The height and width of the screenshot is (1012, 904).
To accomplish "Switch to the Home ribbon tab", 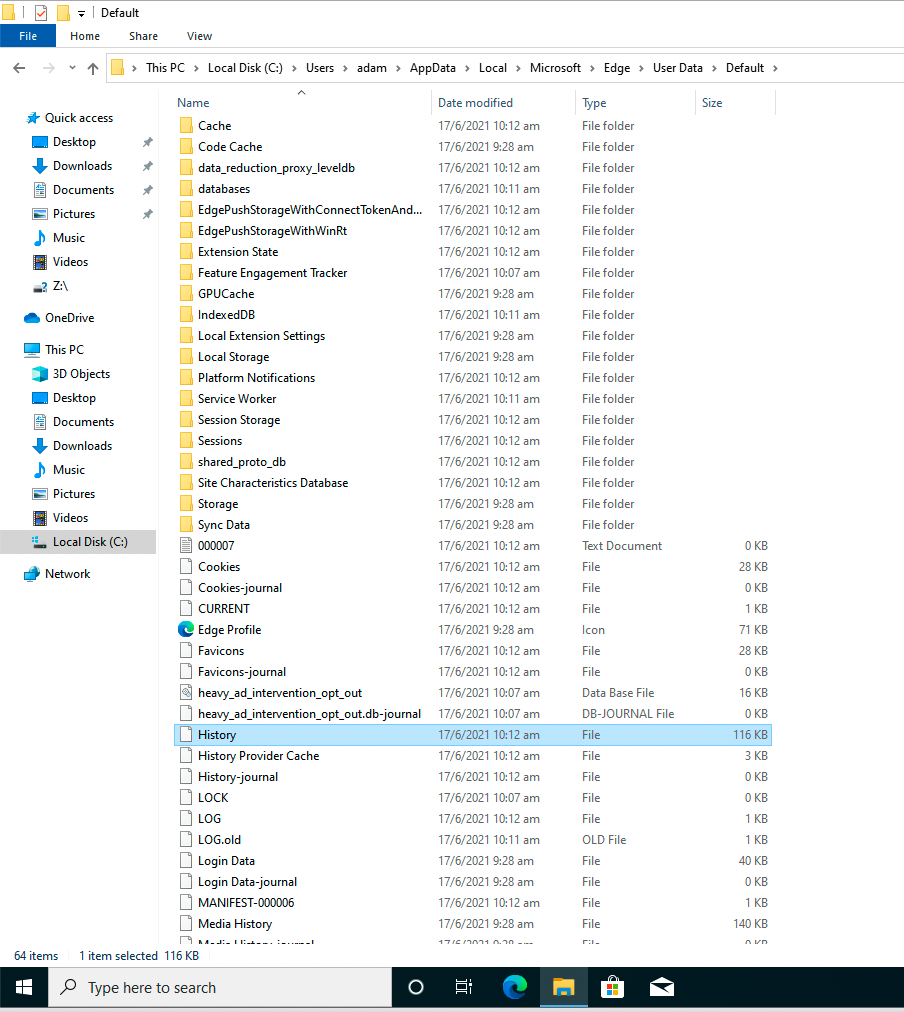I will [x=85, y=36].
